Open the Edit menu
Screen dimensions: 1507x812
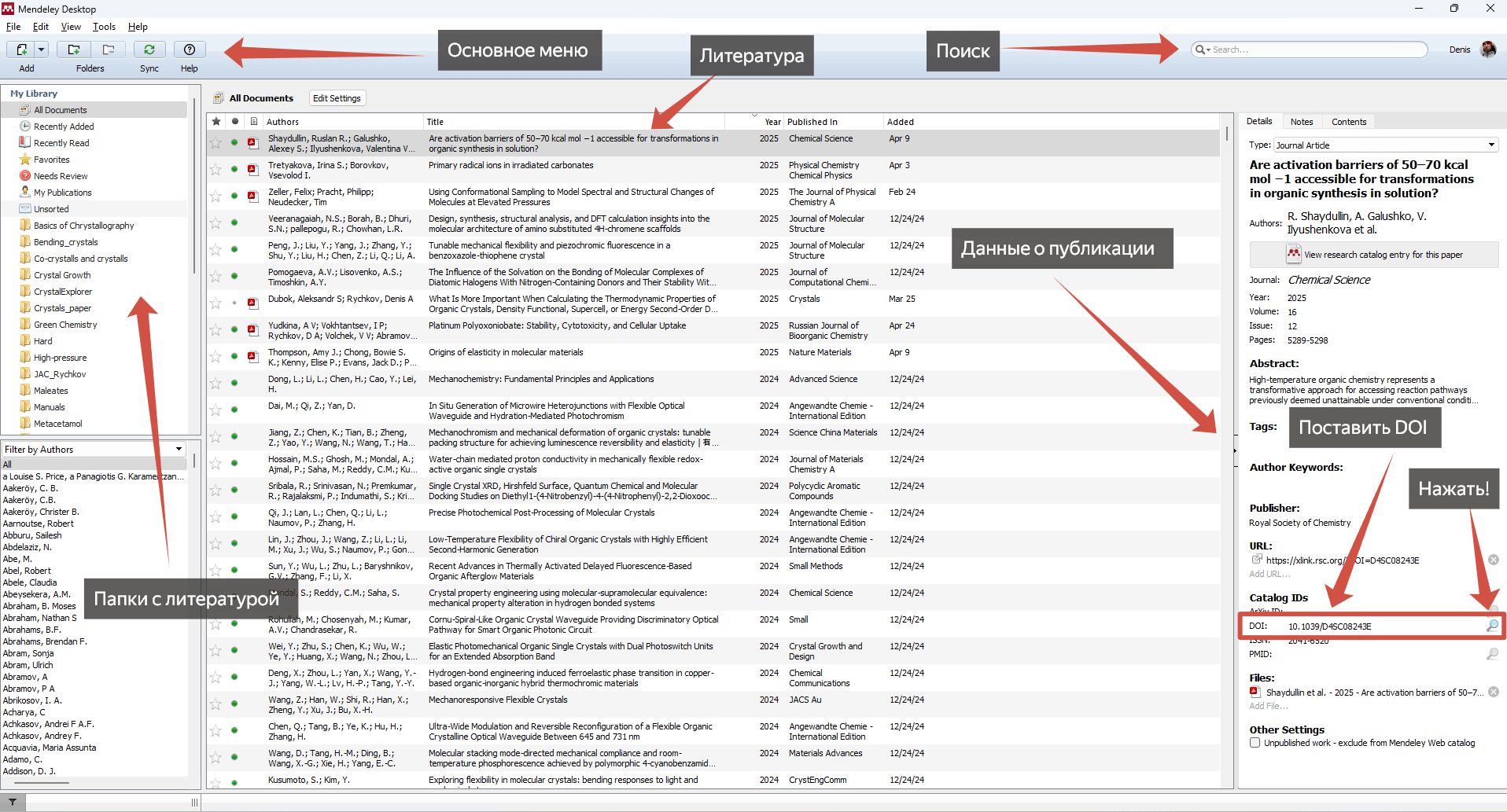pos(41,27)
